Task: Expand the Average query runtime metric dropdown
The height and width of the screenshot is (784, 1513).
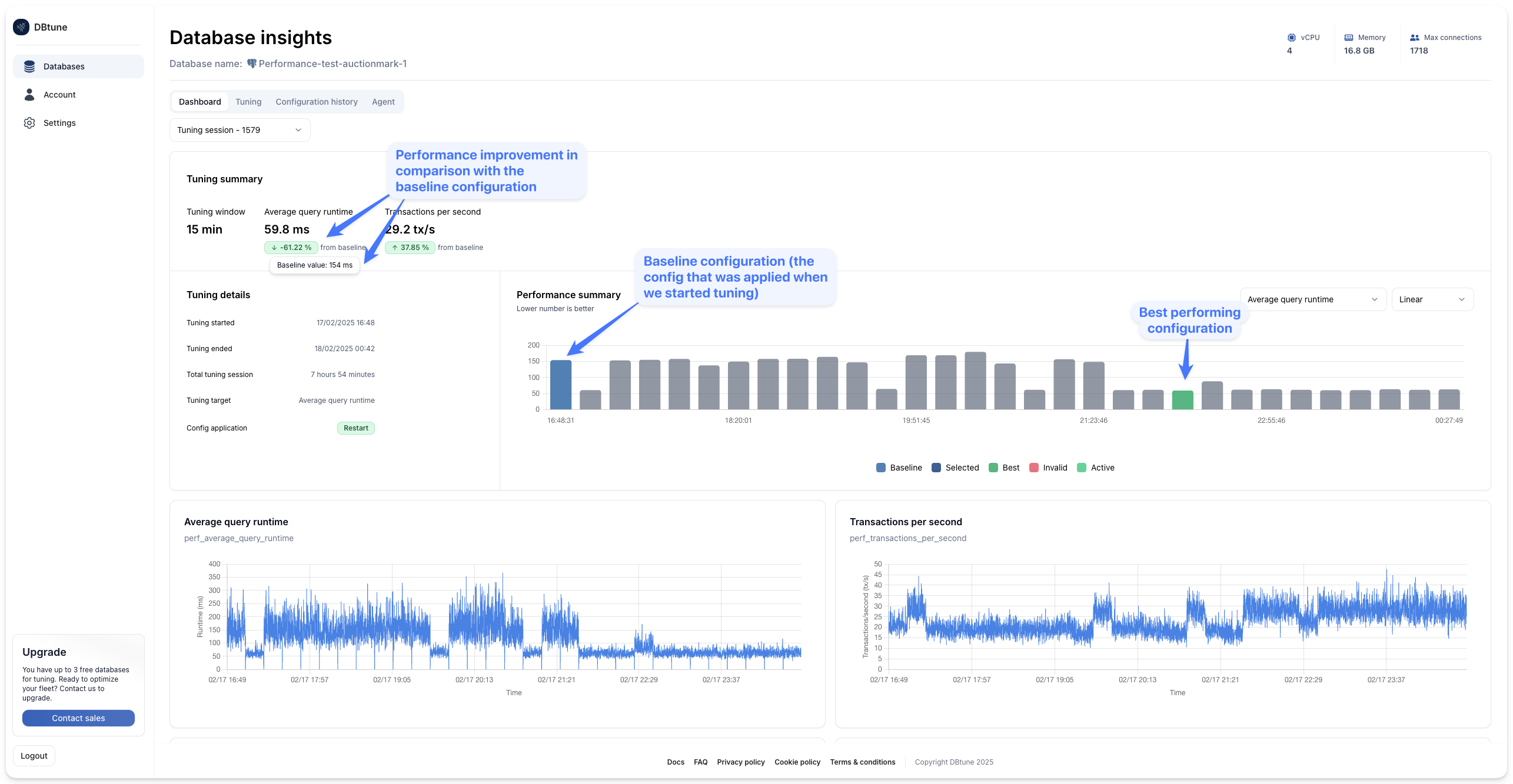Action: (x=1312, y=299)
